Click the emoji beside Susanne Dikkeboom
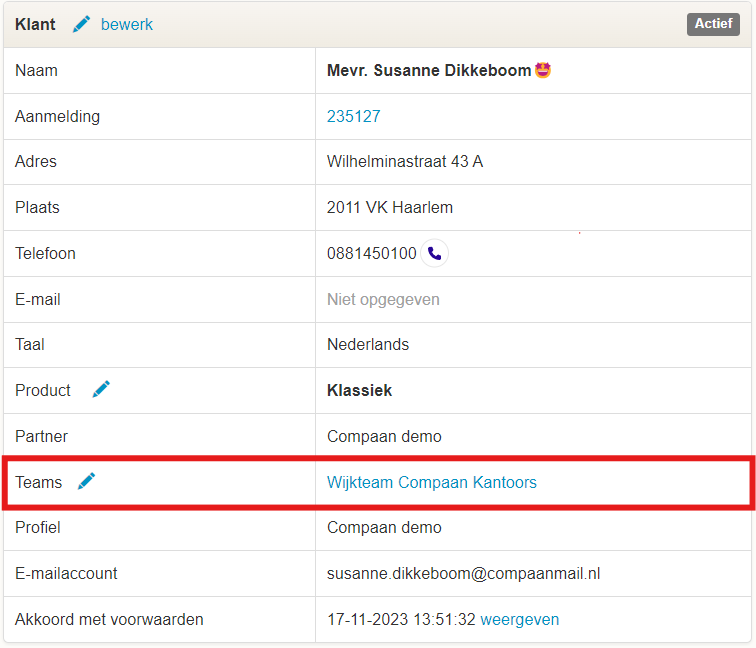Viewport: 756px width, 648px height. 543,70
